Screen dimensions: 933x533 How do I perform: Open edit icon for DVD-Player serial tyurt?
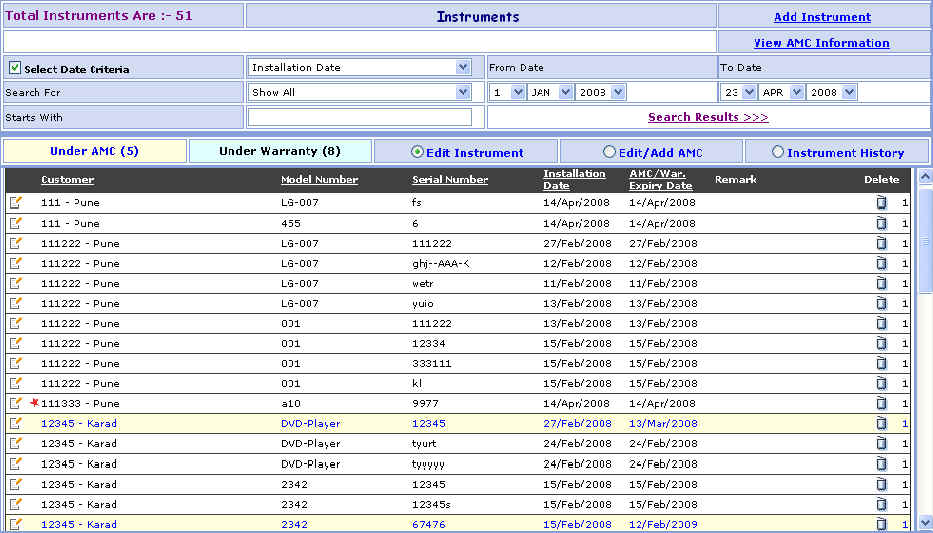[x=15, y=443]
